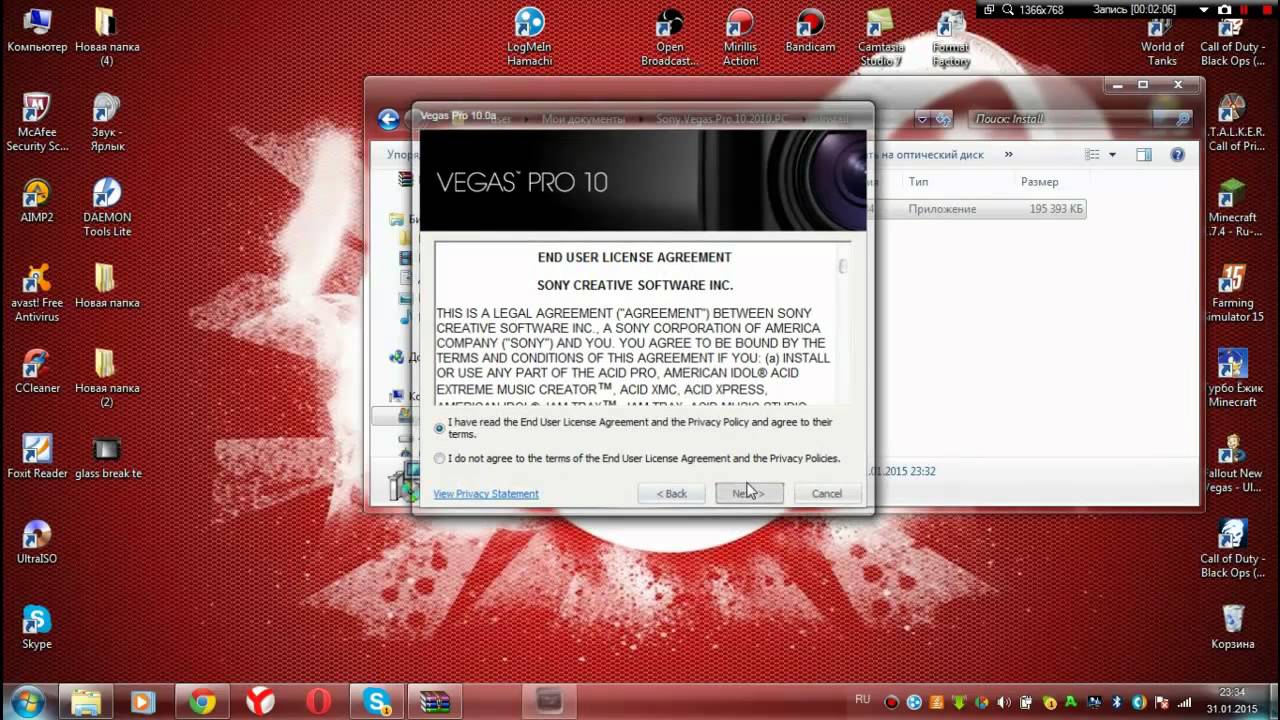Refresh the Explorer folder view
This screenshot has height=720, width=1280.
pos(945,119)
